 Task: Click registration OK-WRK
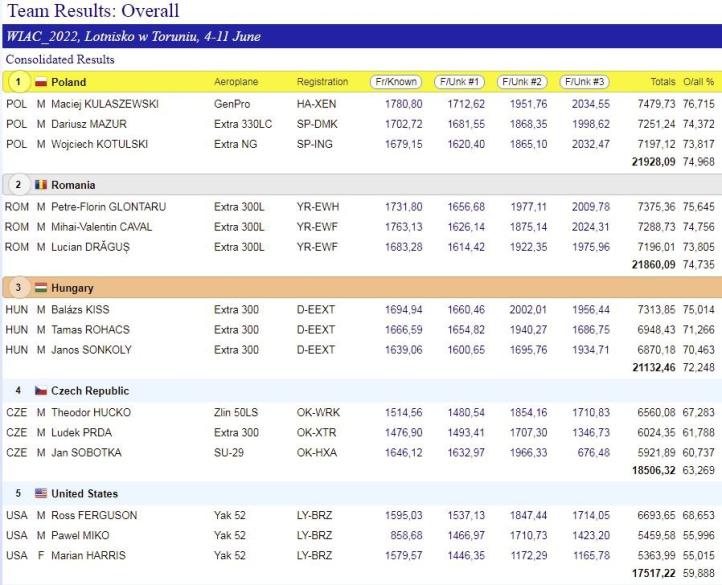(x=318, y=412)
